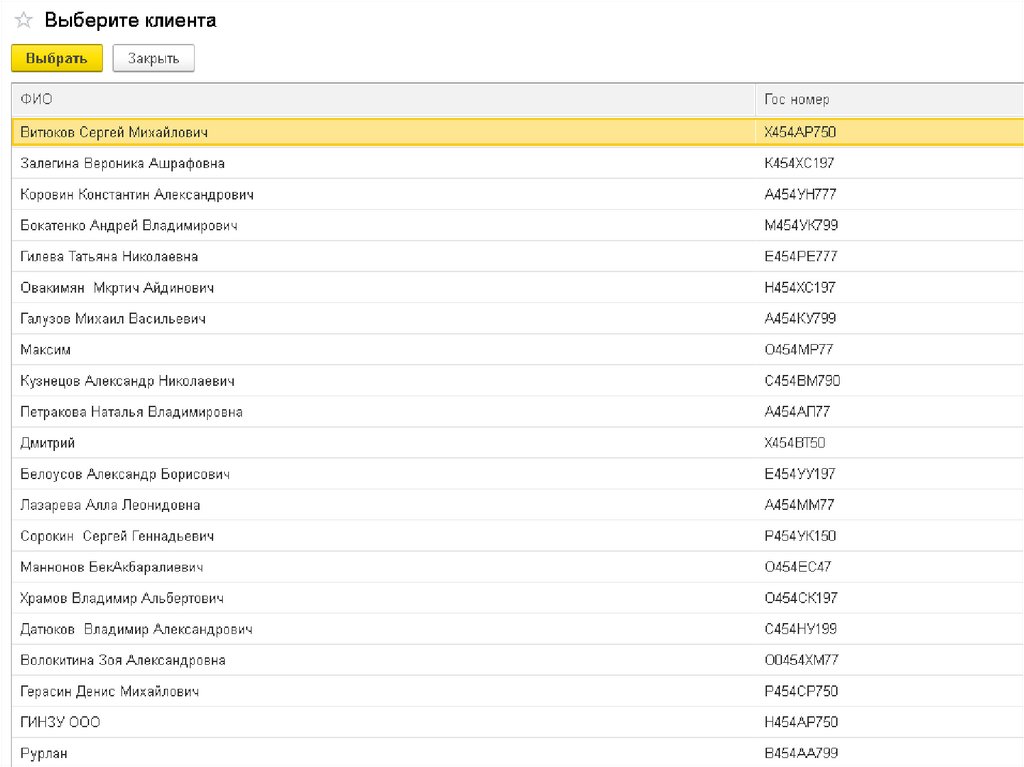The image size is (1024, 767).
Task: Select client Бокатенко Андрей Владимирович
Action: 129,225
